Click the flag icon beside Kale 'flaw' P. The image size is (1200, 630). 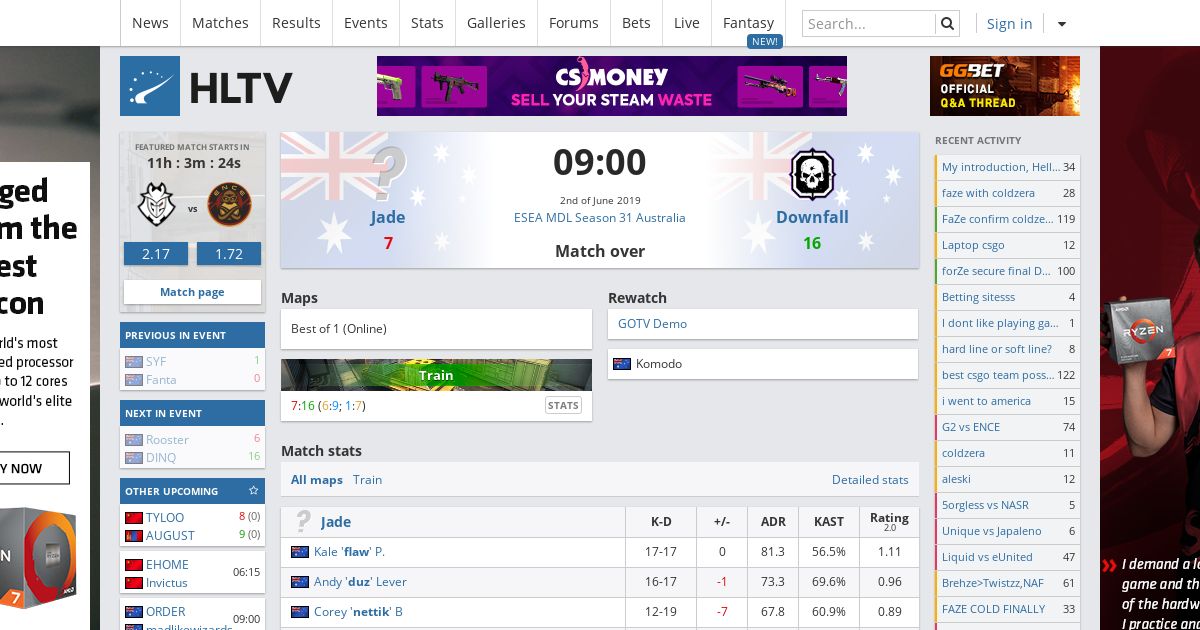(299, 552)
